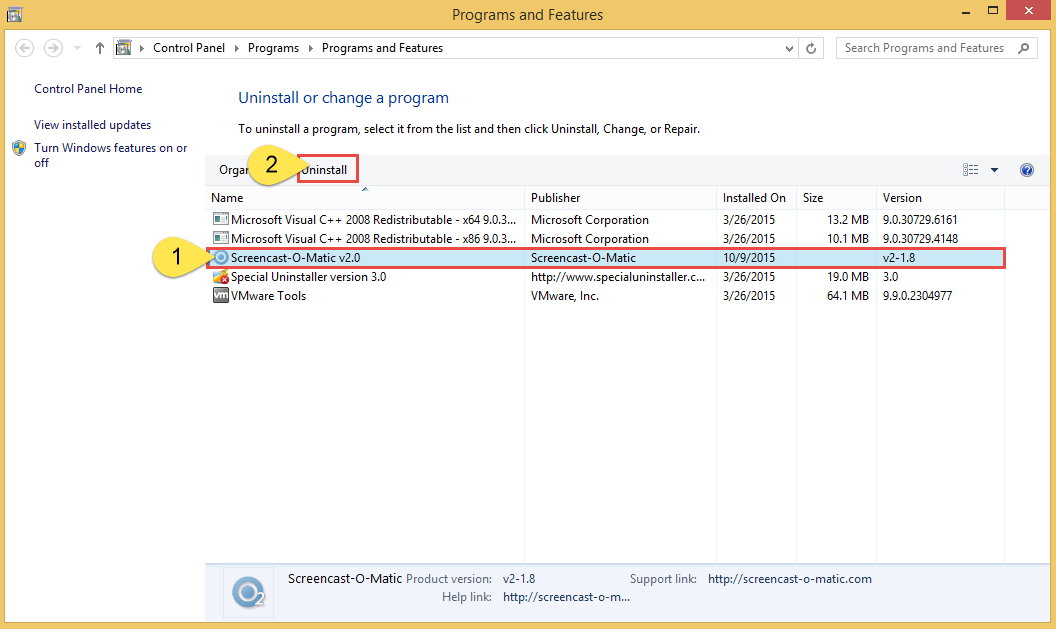Viewport: 1056px width, 629px height.
Task: Click Screencast-O-Matic row icon
Action: [220, 257]
